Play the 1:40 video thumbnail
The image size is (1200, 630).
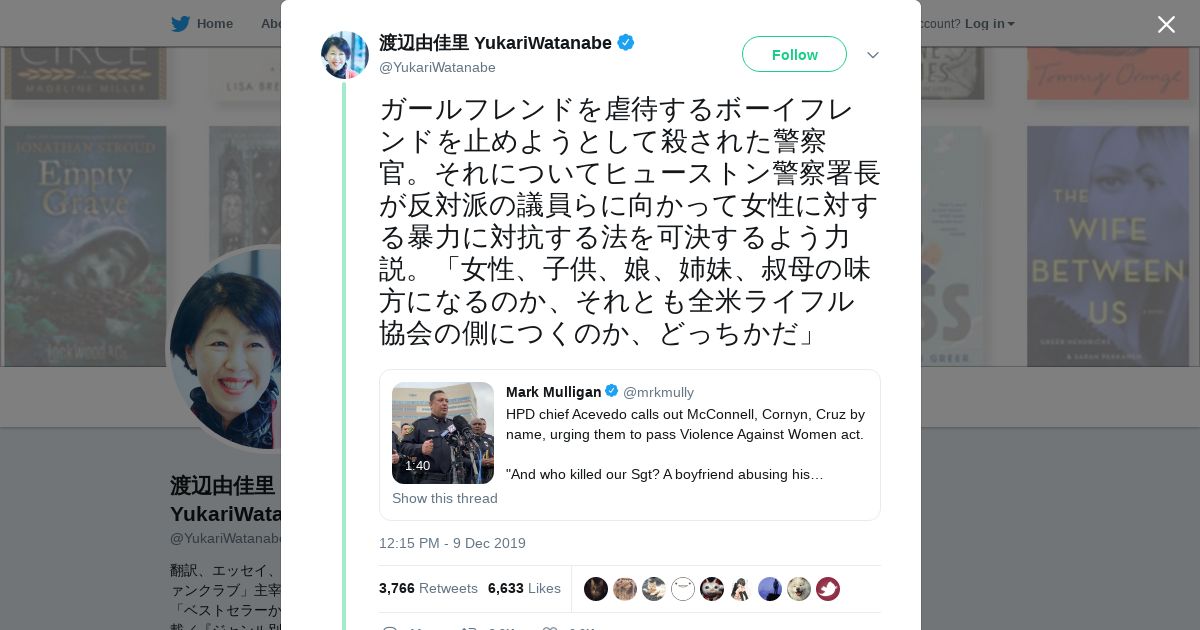pos(443,433)
